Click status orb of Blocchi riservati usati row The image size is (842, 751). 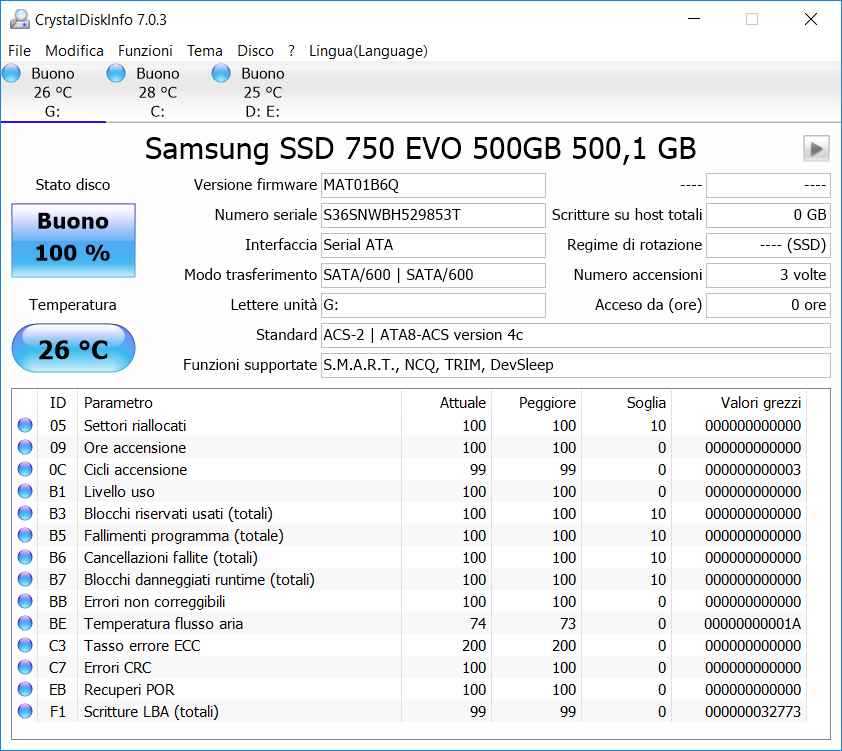point(25,514)
